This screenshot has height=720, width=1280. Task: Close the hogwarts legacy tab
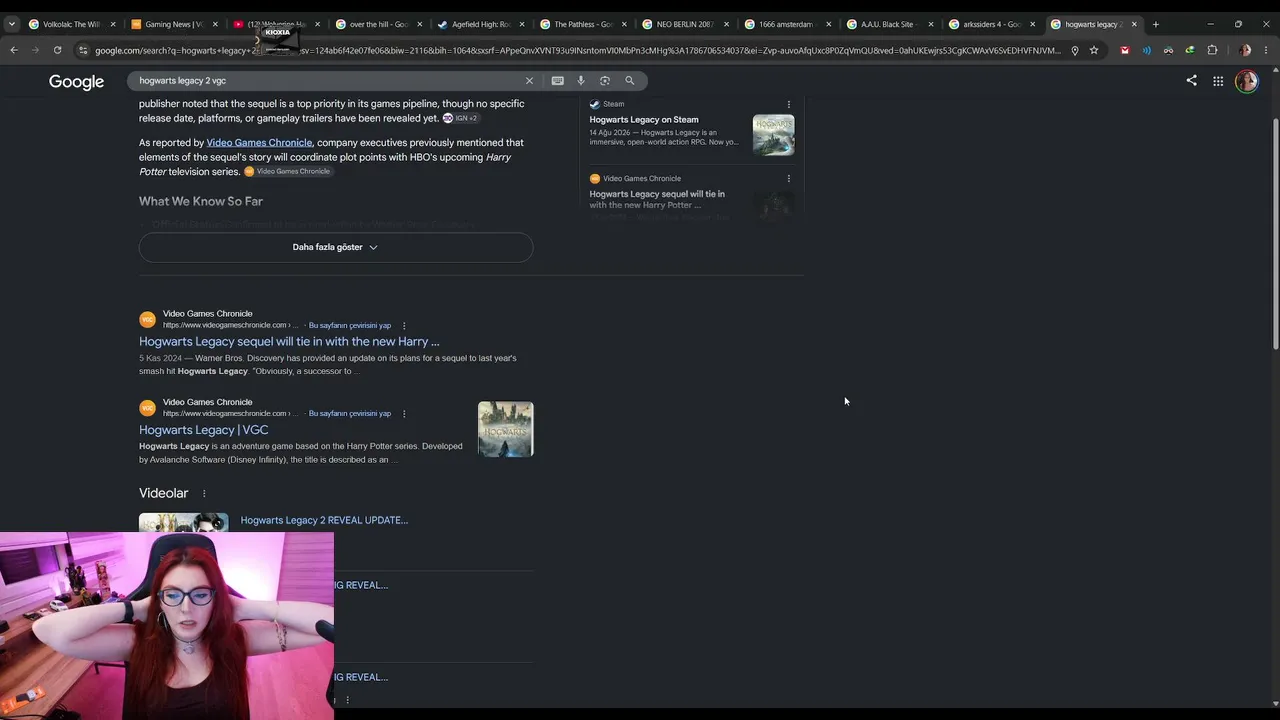click(x=1134, y=24)
